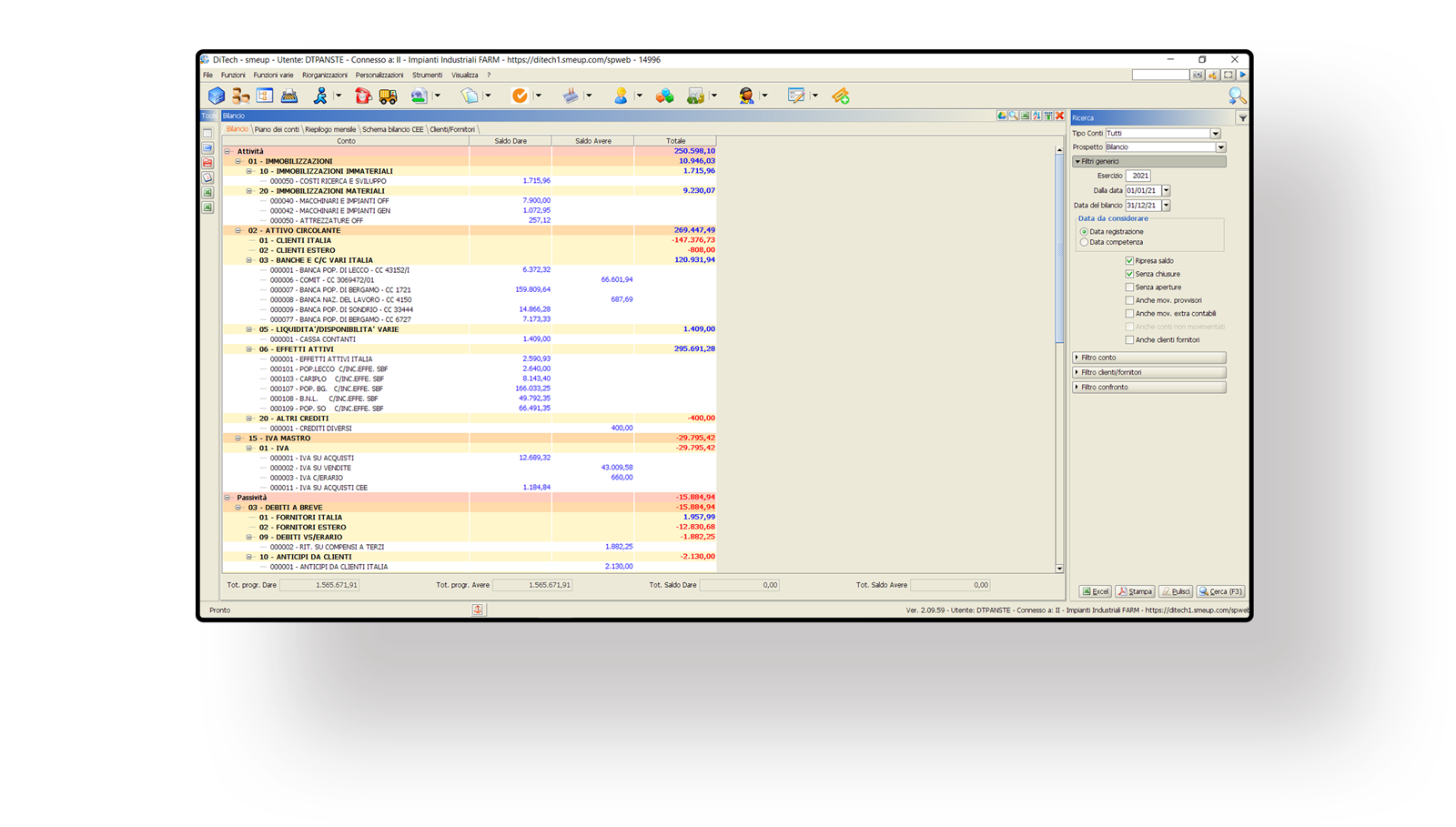1456x827 pixels.
Task: Open the Funzioni varie menu
Action: click(273, 76)
